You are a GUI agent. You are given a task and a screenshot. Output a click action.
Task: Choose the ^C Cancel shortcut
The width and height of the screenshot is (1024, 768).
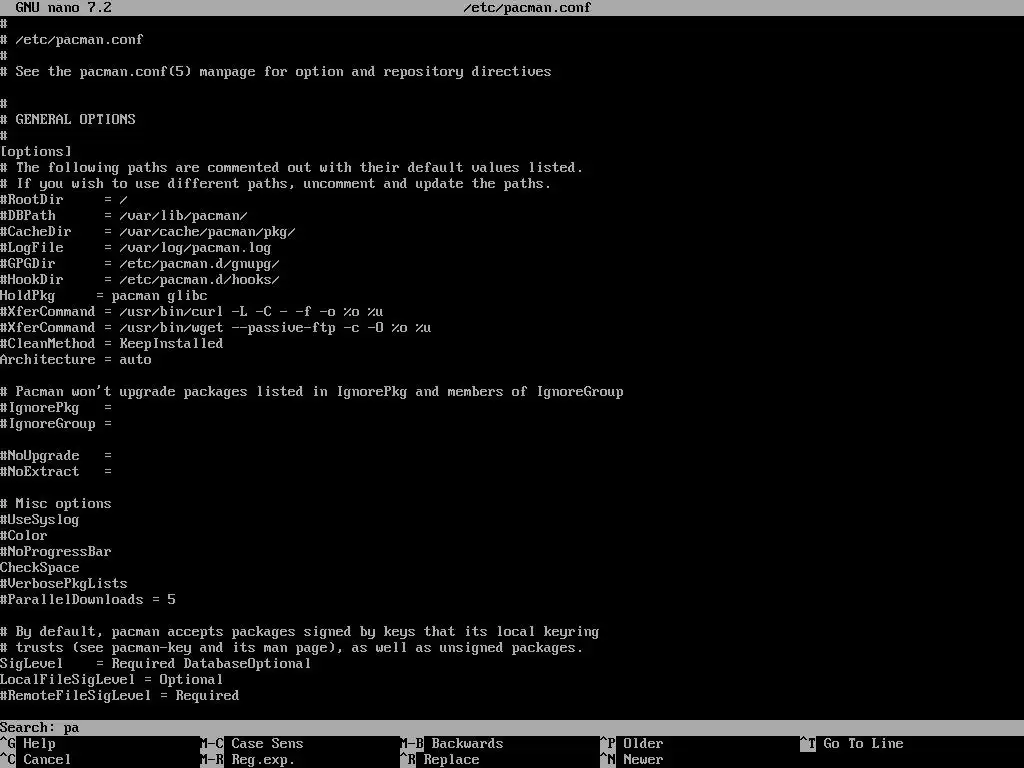click(x=35, y=760)
